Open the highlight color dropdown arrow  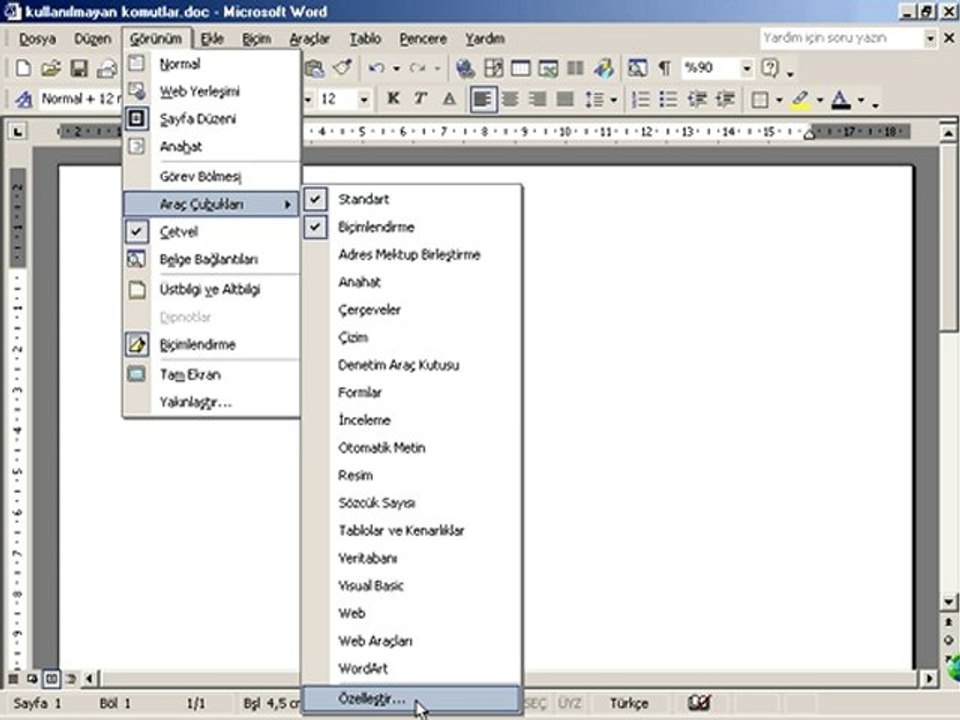click(820, 100)
